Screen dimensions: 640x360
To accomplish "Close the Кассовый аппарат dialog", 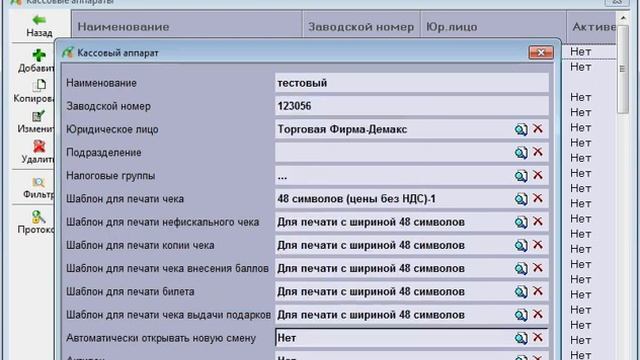I will [x=541, y=53].
